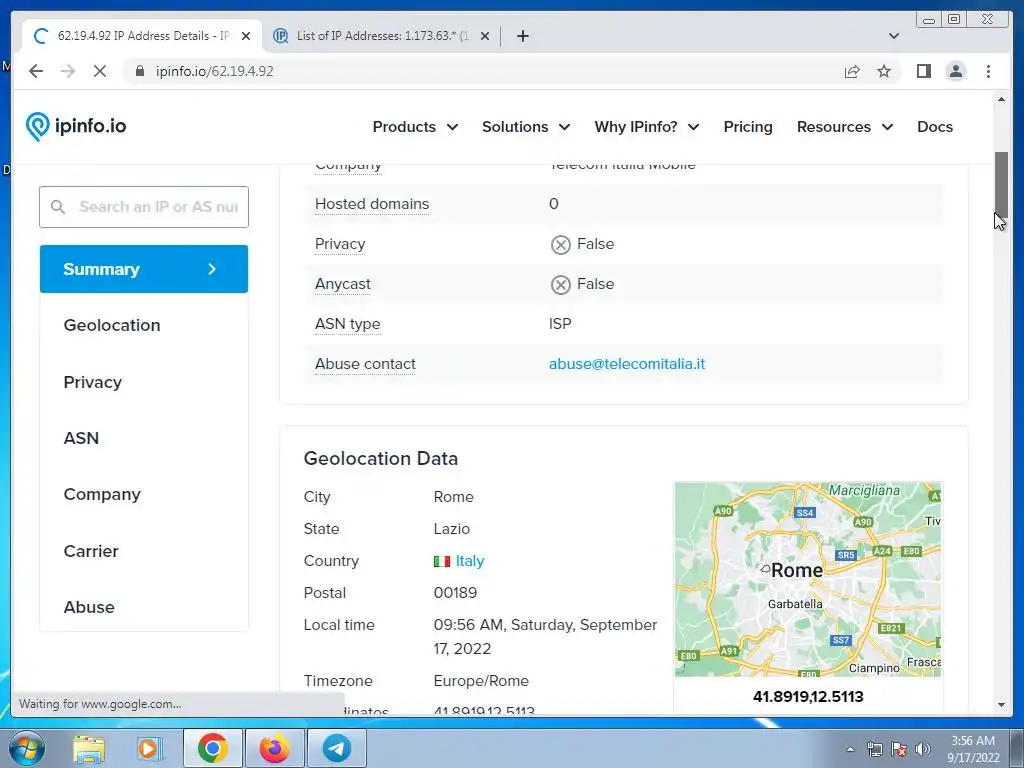Click the chevron on the Summary item

(x=212, y=269)
